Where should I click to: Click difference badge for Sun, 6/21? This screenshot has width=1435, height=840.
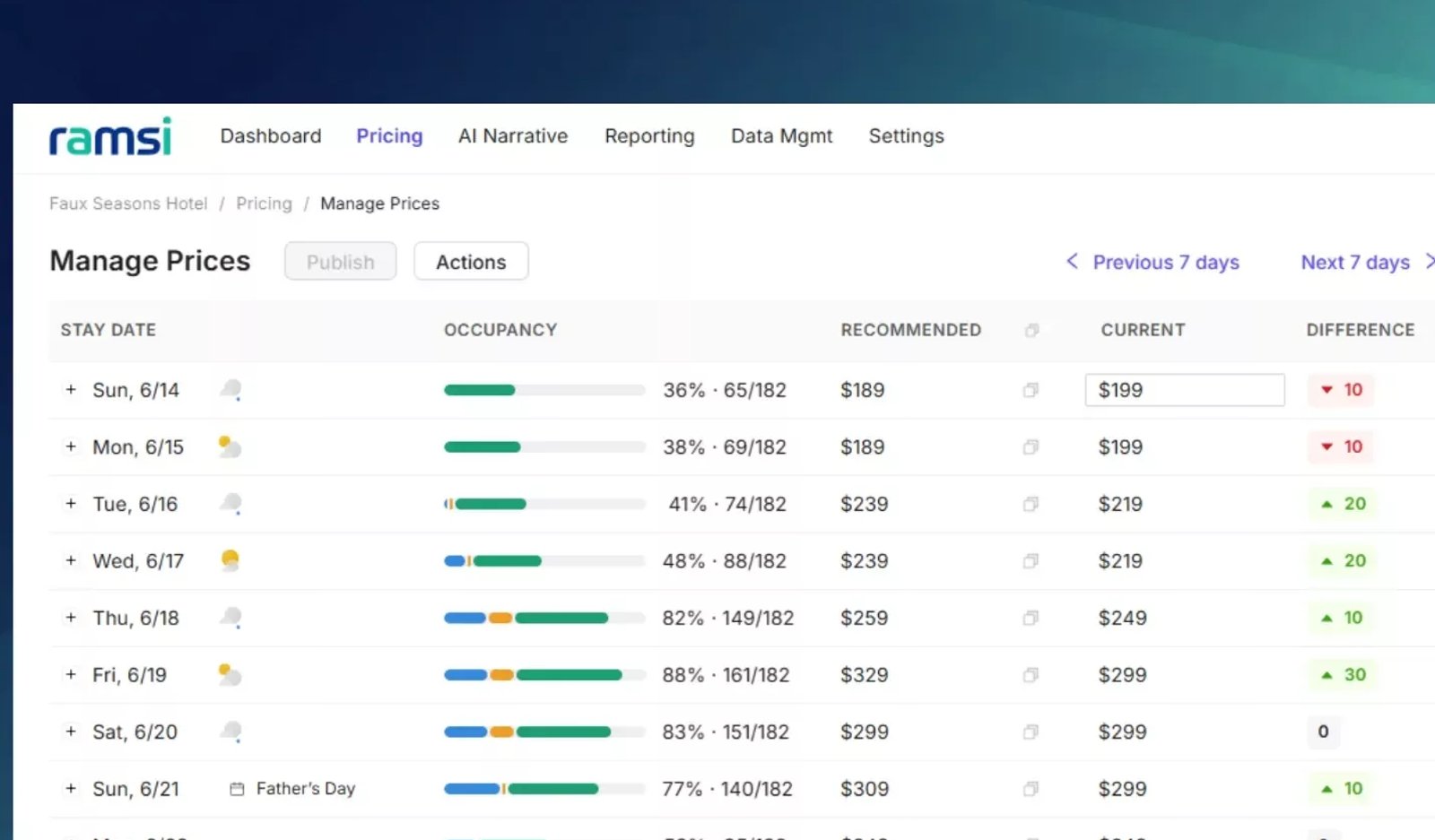tap(1341, 789)
